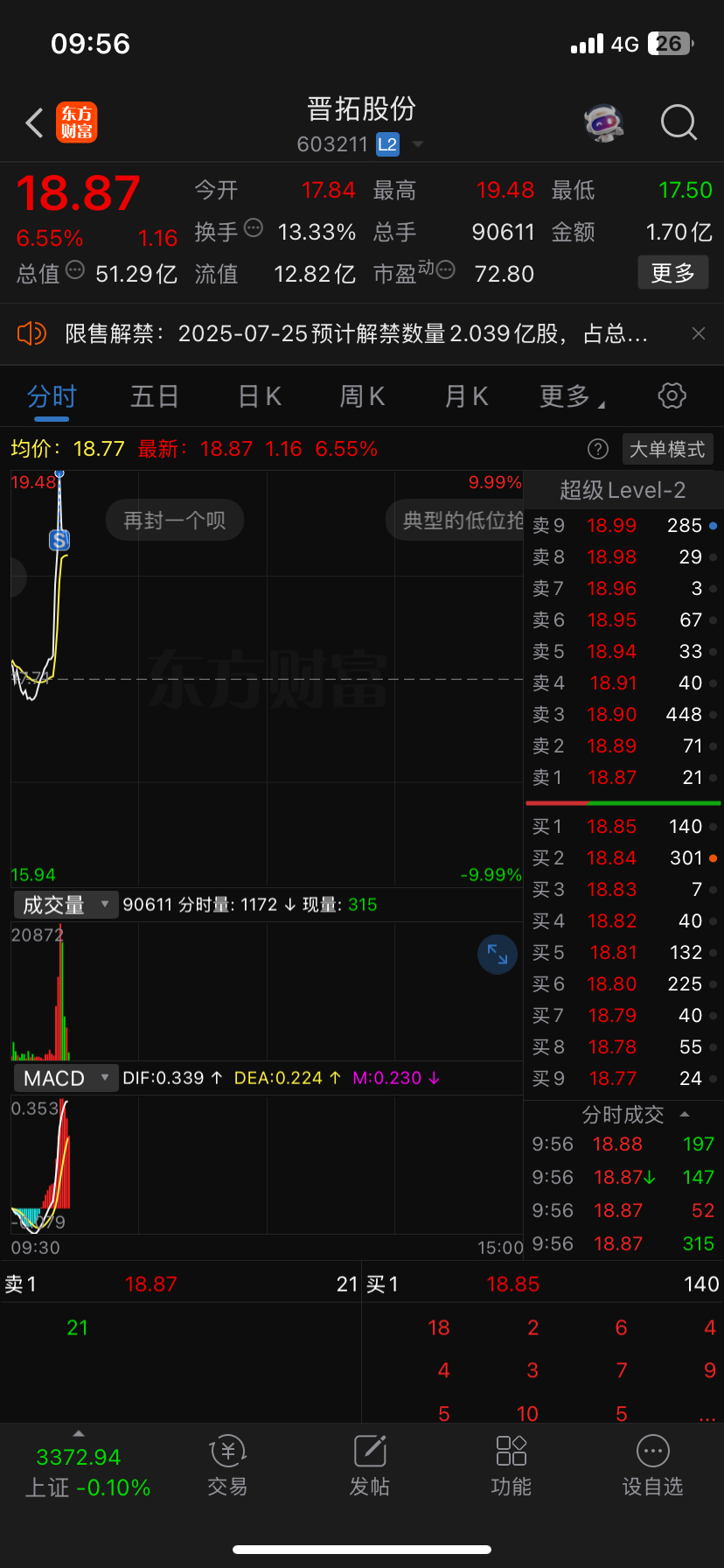The width and height of the screenshot is (724, 1568).
Task: Tap the buy-sell ratio bar
Action: pyautogui.click(x=623, y=802)
